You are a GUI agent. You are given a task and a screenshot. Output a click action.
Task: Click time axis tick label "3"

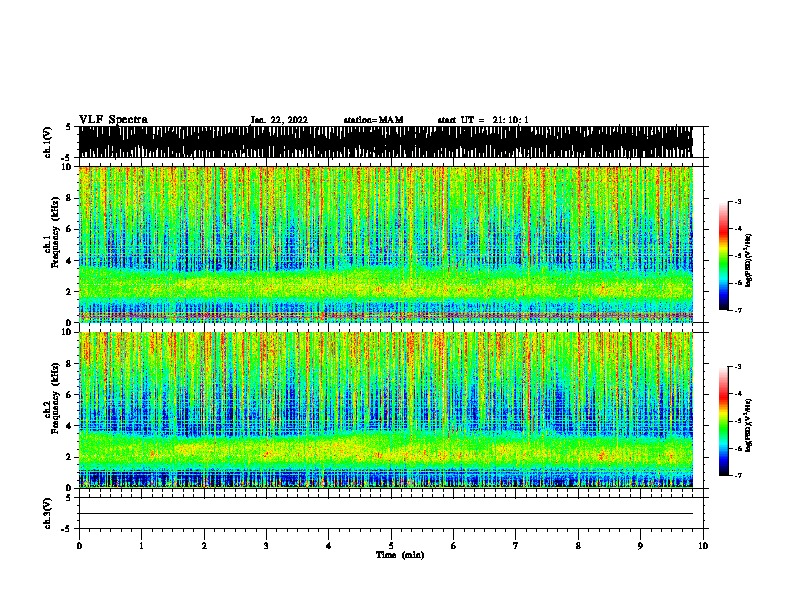[266, 546]
